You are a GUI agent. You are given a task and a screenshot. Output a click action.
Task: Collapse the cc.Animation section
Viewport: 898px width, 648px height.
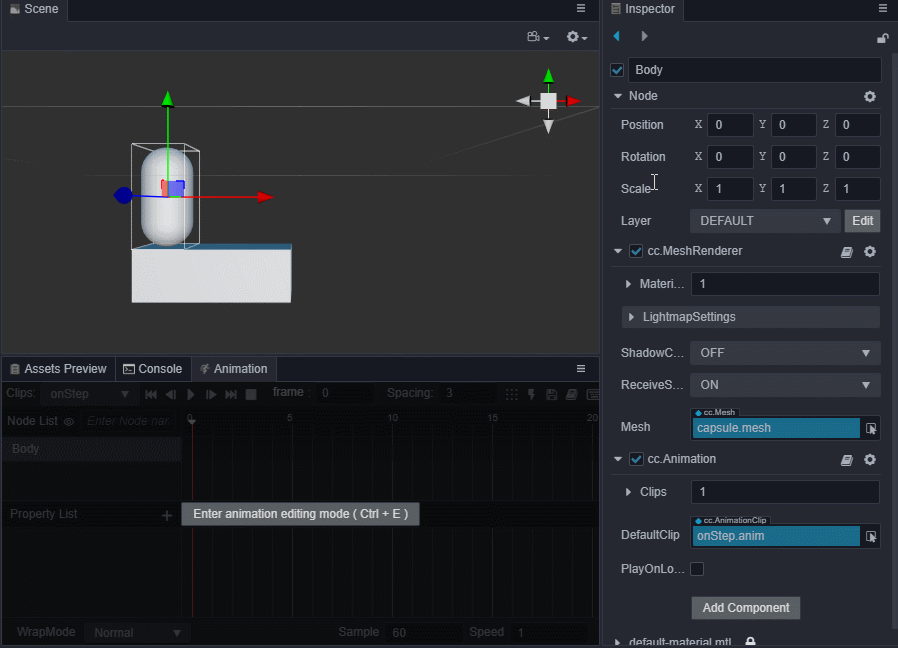tap(618, 459)
